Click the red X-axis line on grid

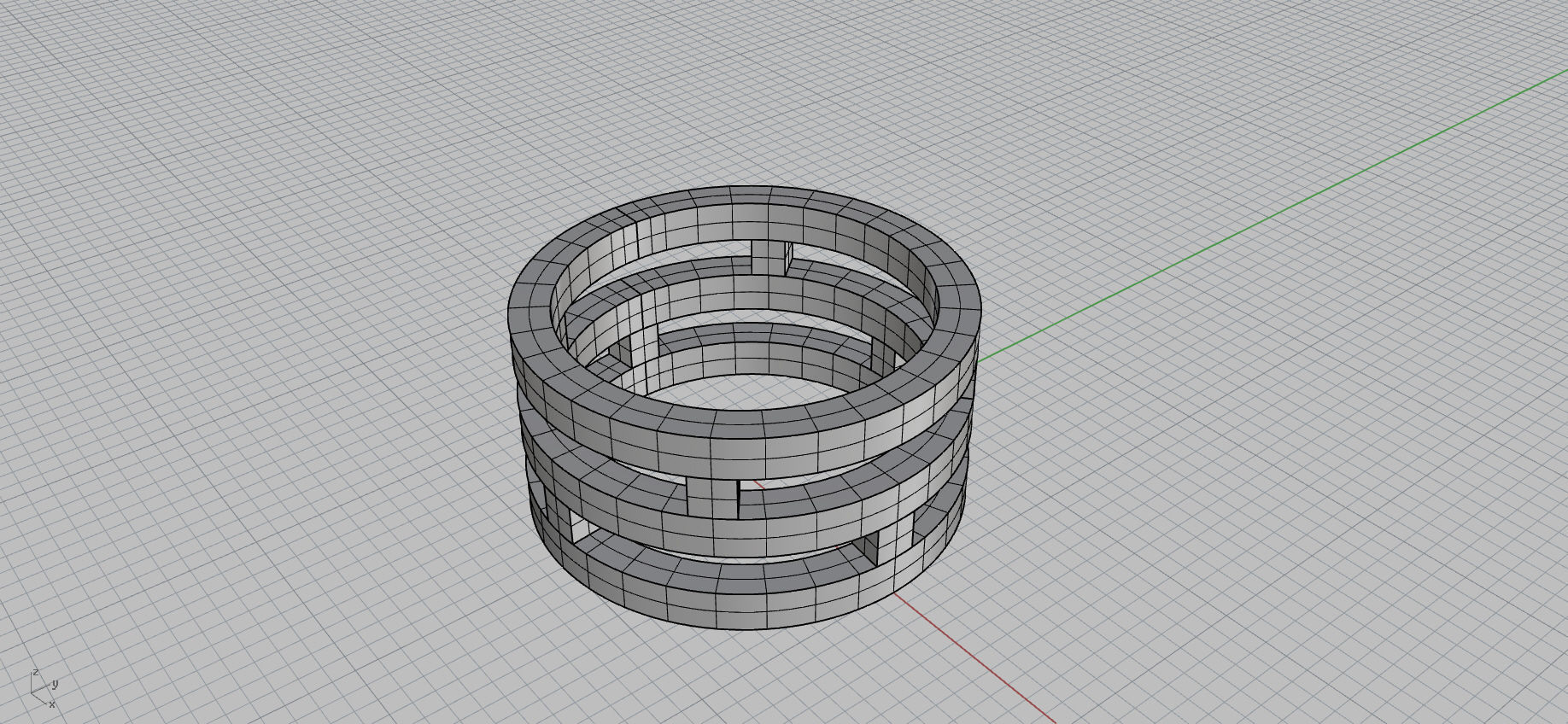(974, 657)
